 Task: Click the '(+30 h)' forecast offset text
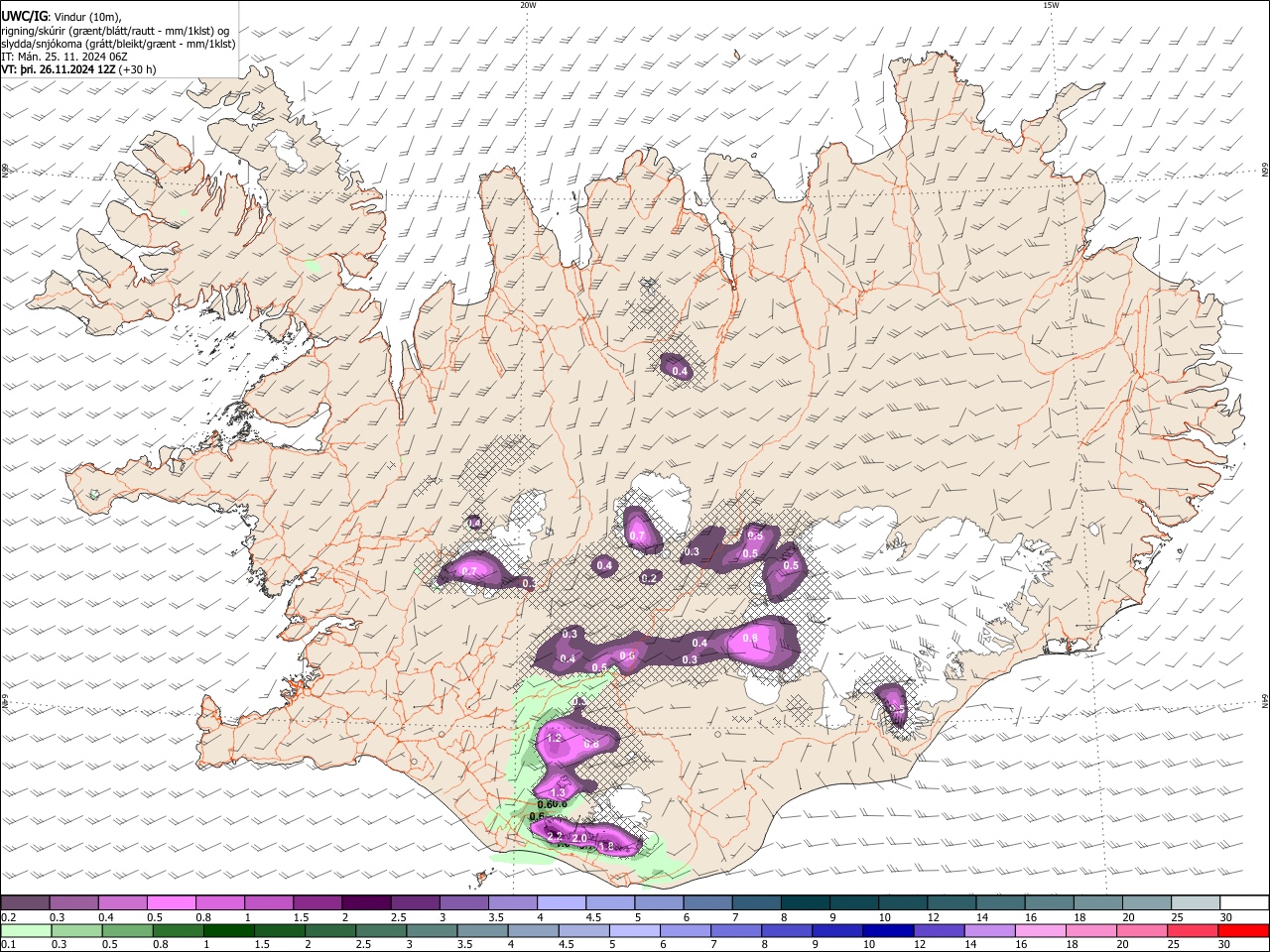[x=137, y=69]
